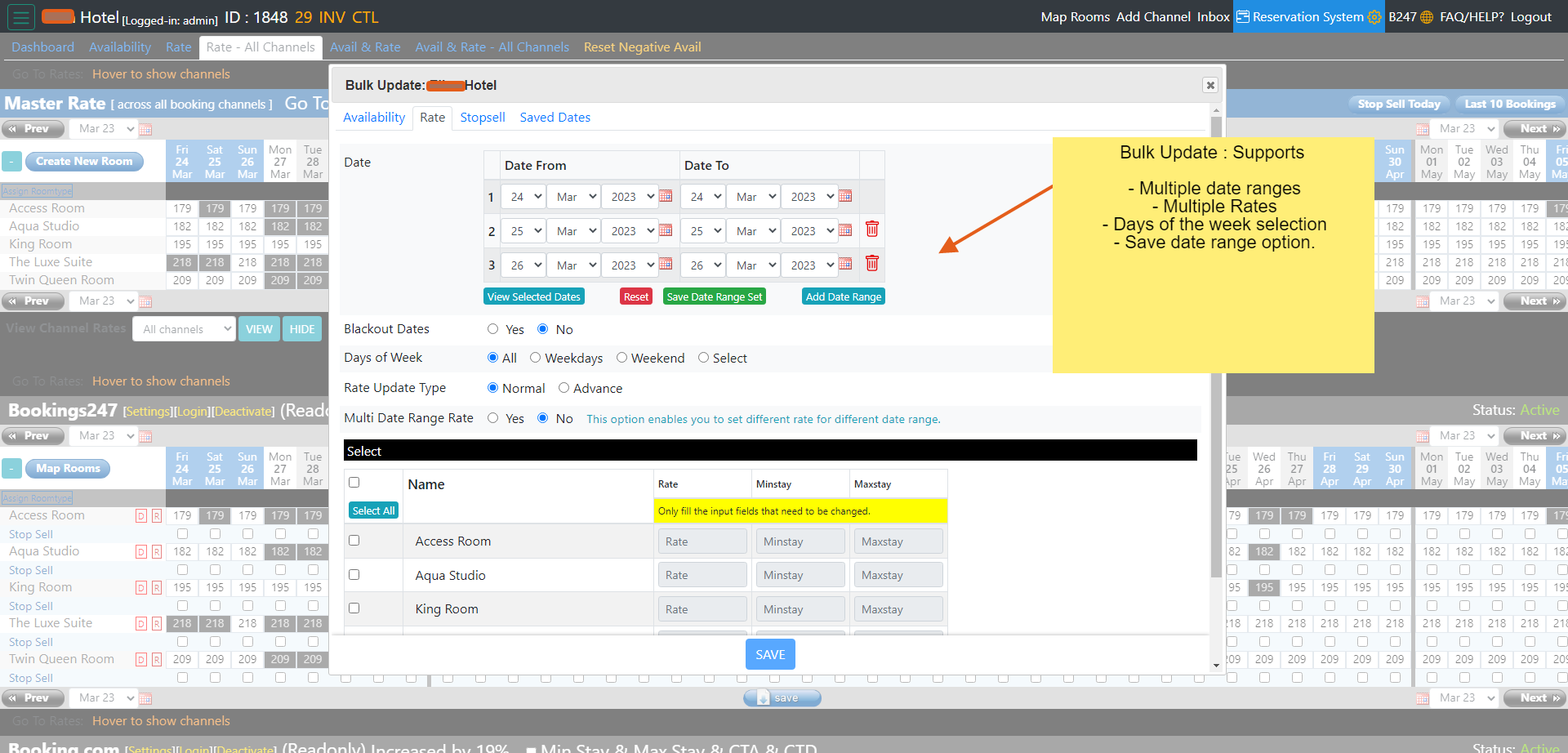Click Add Date Range button
Viewport: 1568px width, 753px height.
[x=844, y=296]
